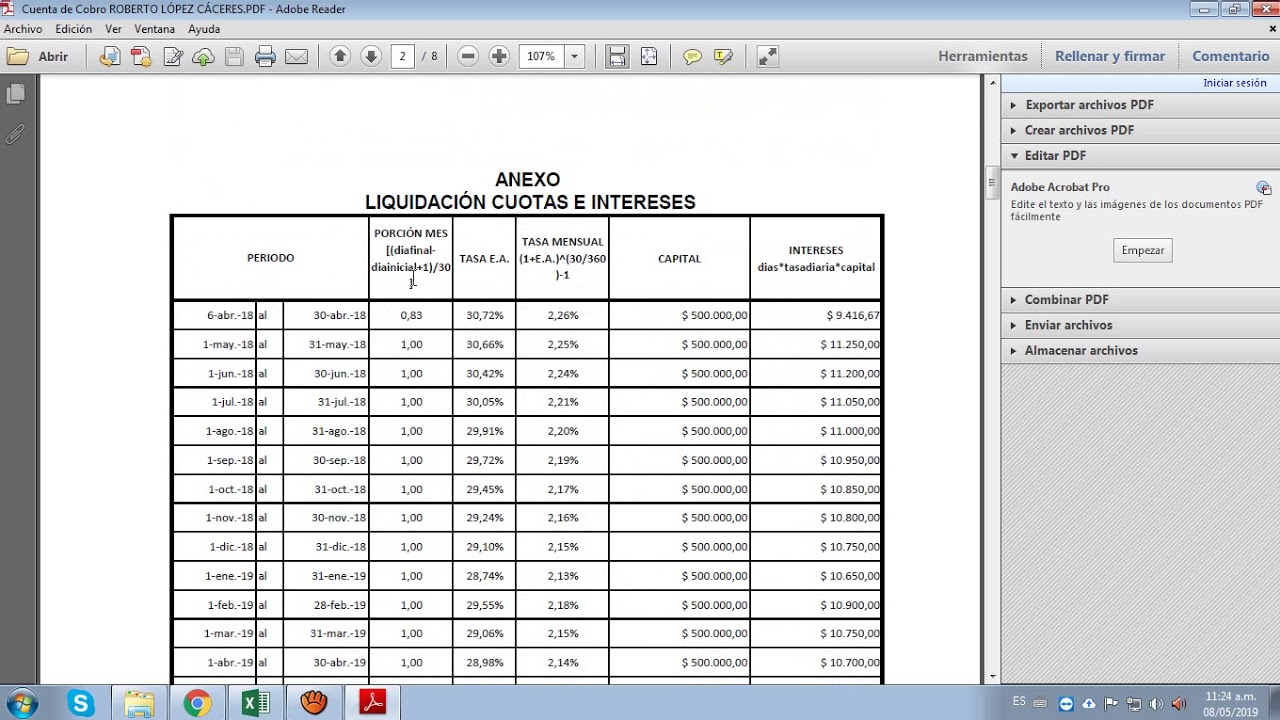Click the rate cell 30,72%
This screenshot has height=720, width=1280.
point(485,315)
